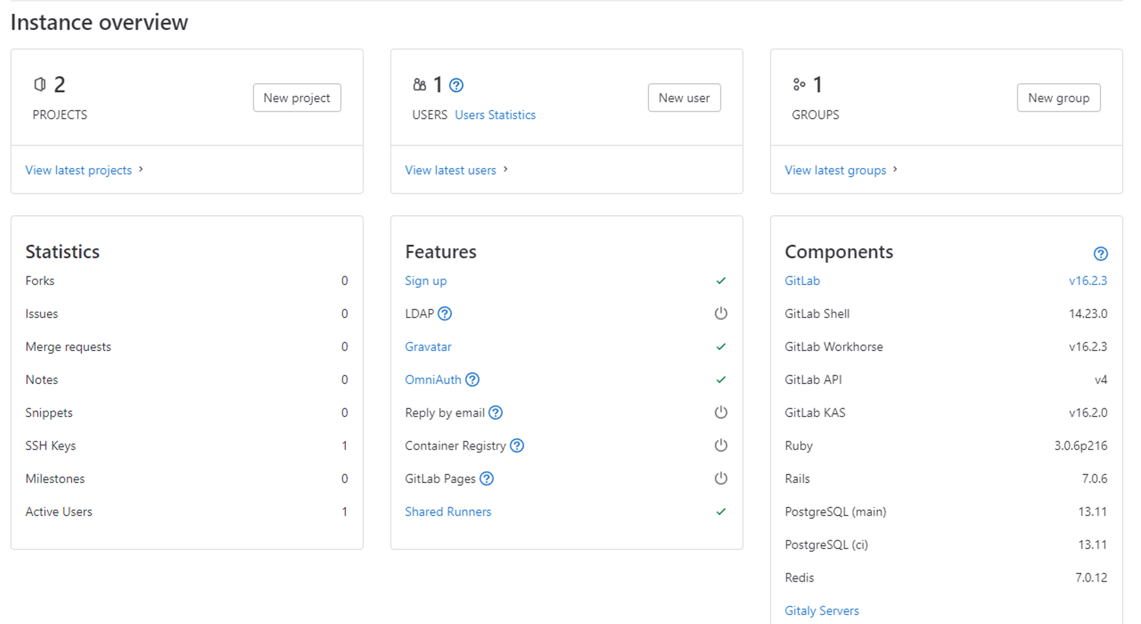This screenshot has height=624, width=1141.
Task: Click the GitLab Pages power icon
Action: click(x=720, y=479)
